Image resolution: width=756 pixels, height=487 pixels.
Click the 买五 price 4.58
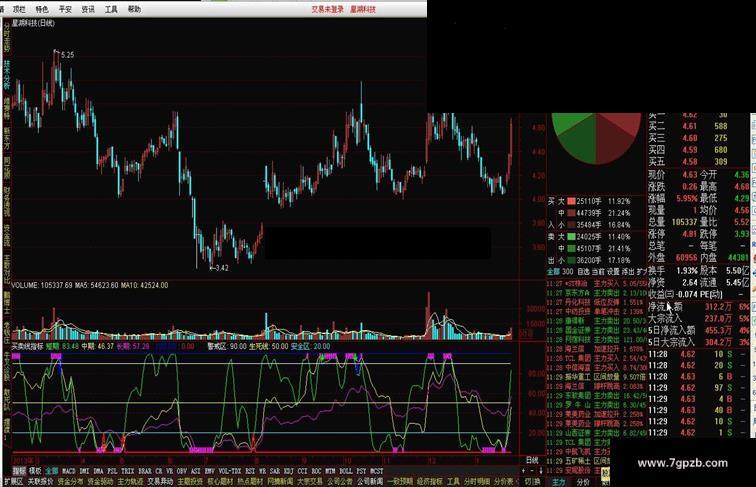click(x=690, y=162)
